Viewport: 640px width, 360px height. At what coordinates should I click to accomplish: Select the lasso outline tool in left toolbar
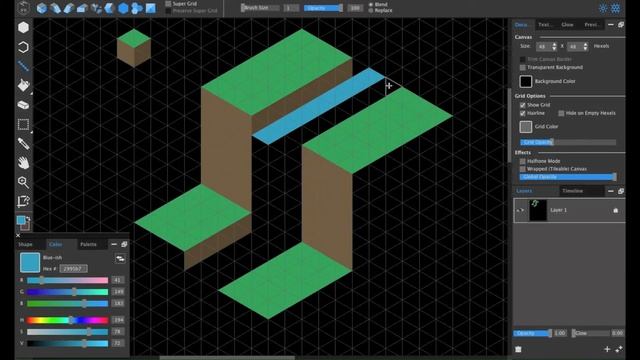[x=23, y=47]
